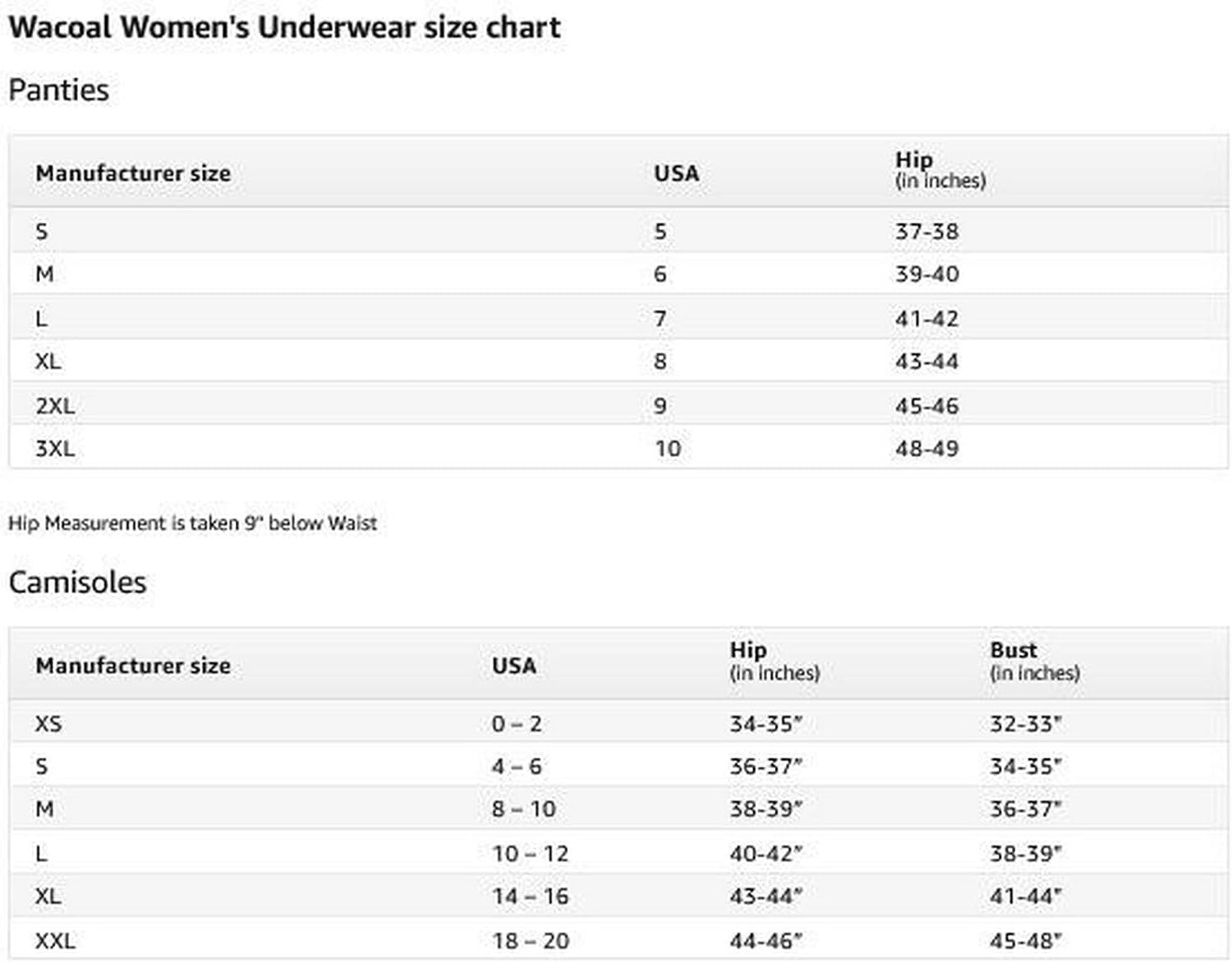This screenshot has height=963, width=1232.
Task: Click bust value 32-33" for XS
Action: tap(1025, 724)
